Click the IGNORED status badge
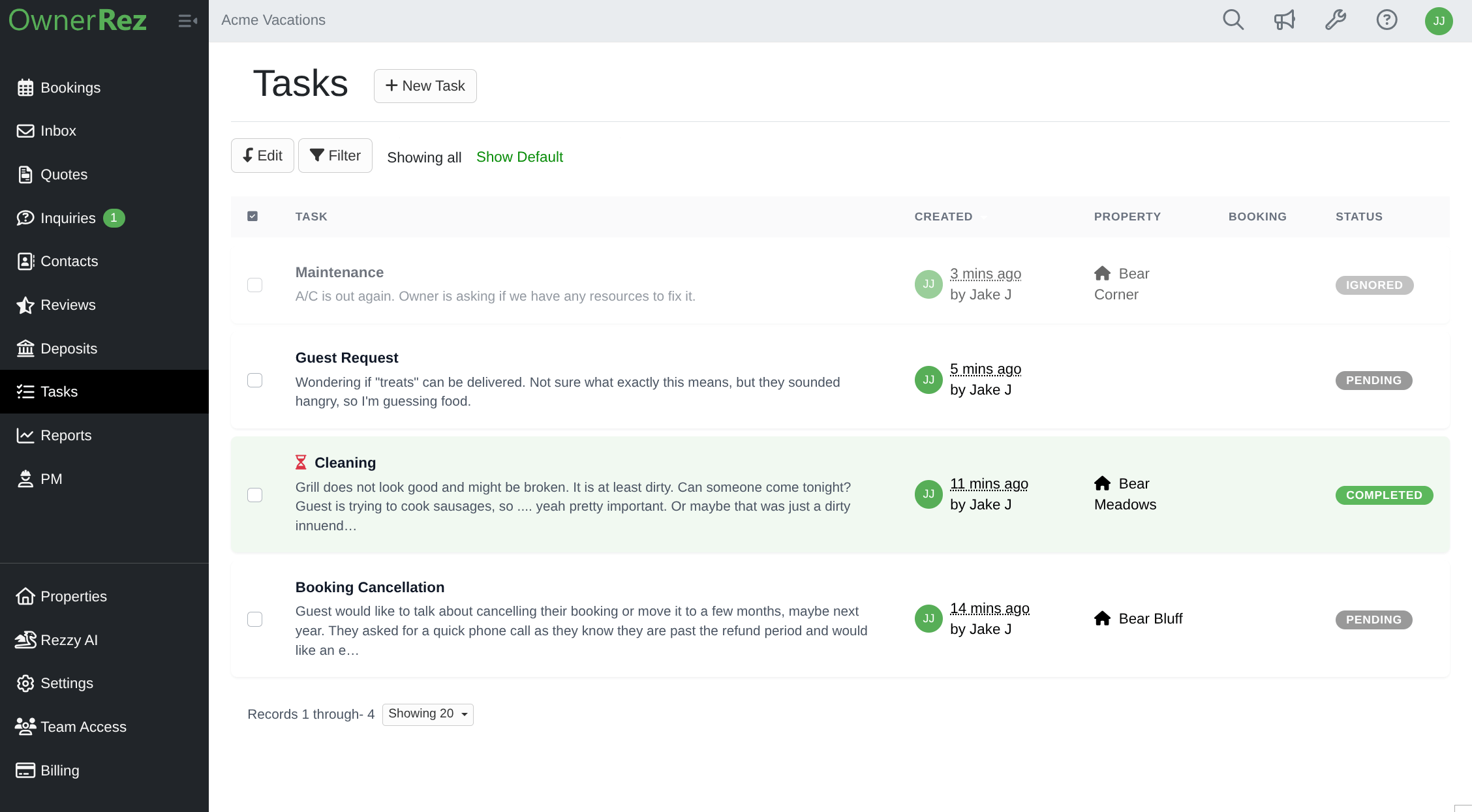Image resolution: width=1472 pixels, height=812 pixels. pos(1374,285)
